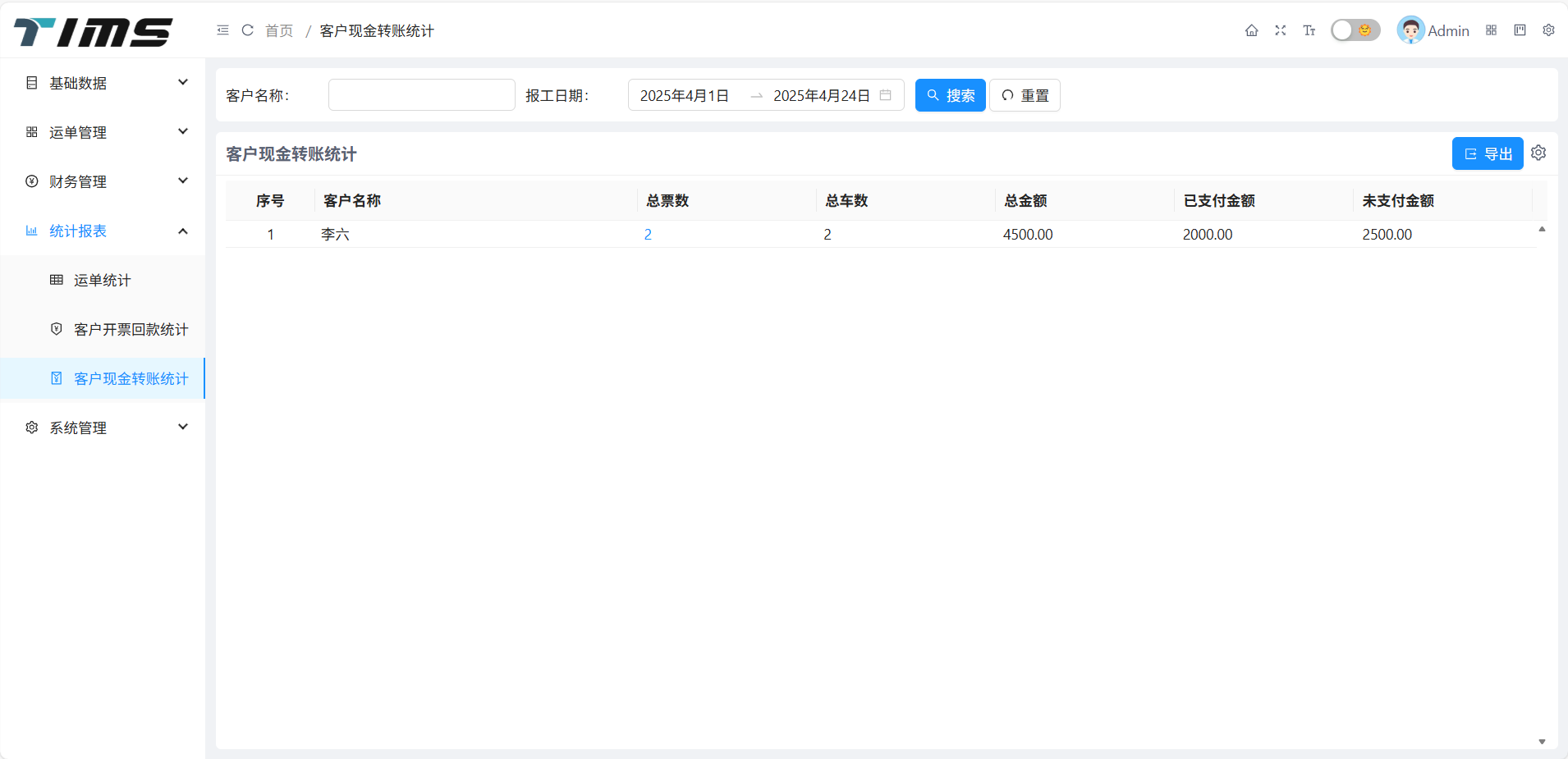Image resolution: width=1568 pixels, height=759 pixels.
Task: Enter fullscreen with the expand icon
Action: click(1280, 30)
